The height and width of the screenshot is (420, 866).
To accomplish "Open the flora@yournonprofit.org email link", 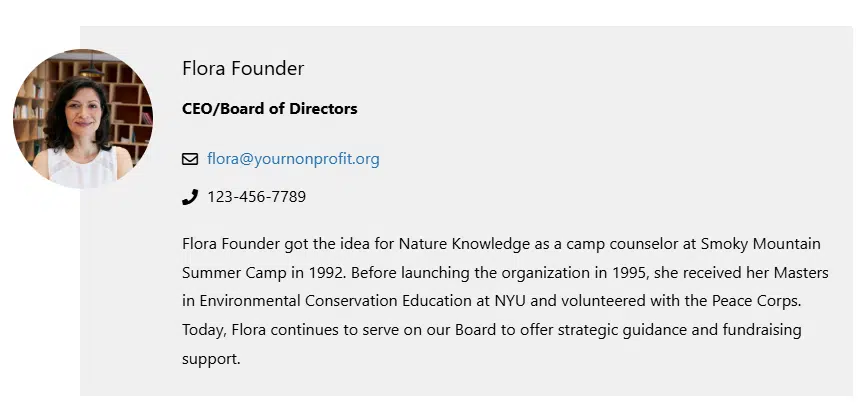I will point(293,159).
